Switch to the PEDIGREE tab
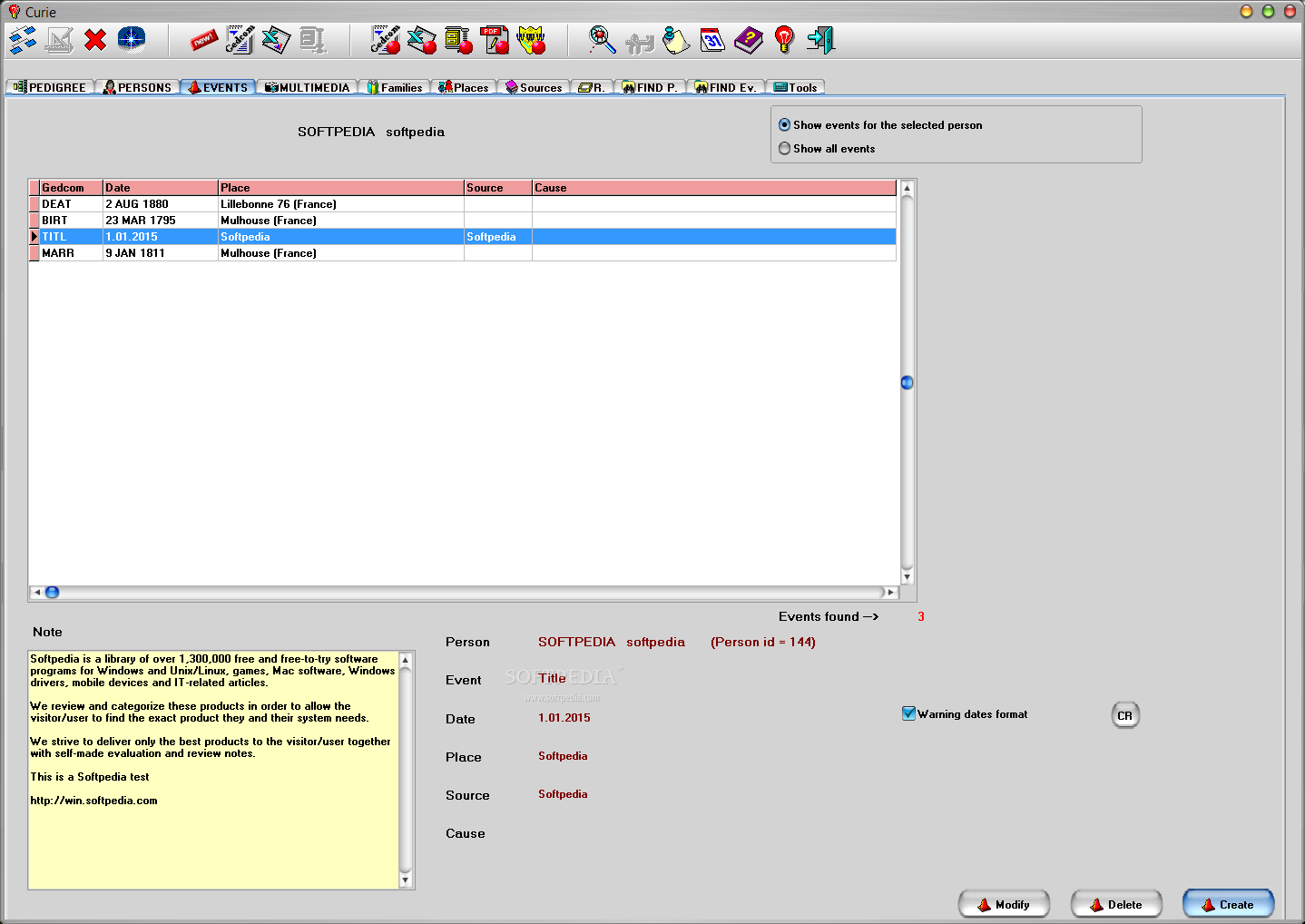This screenshot has width=1305, height=924. (50, 87)
